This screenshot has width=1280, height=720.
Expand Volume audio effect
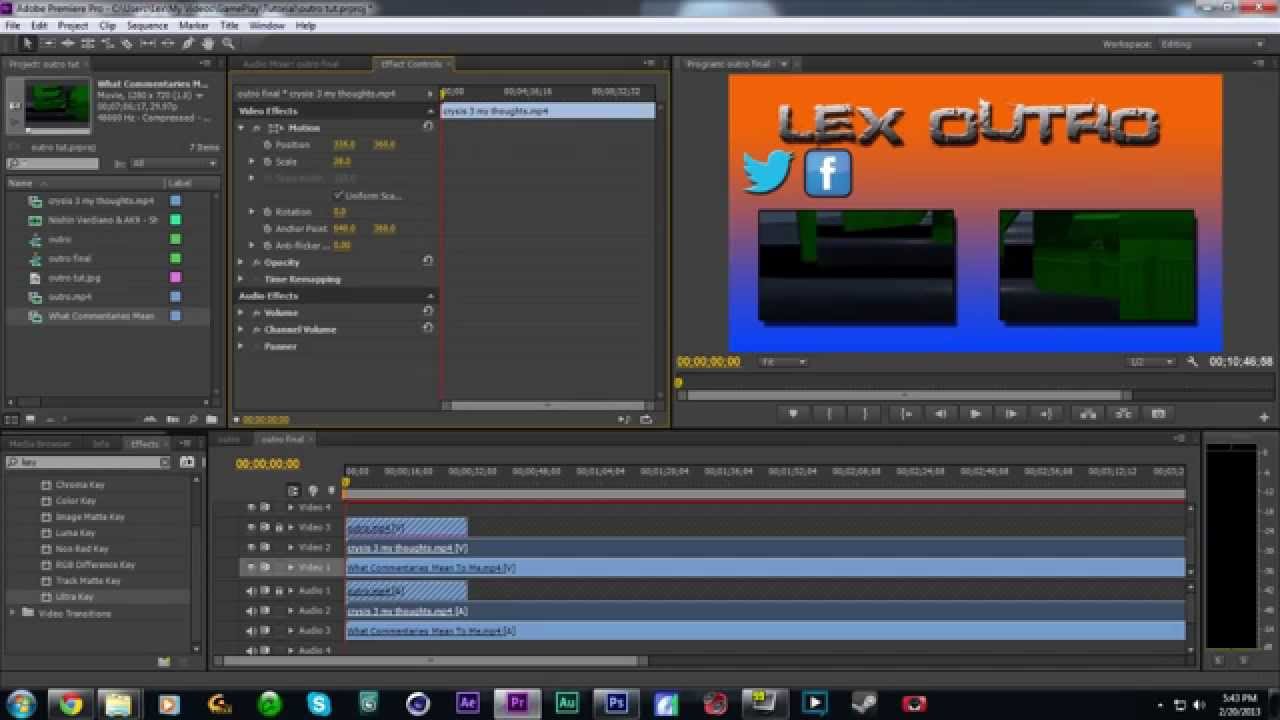241,312
